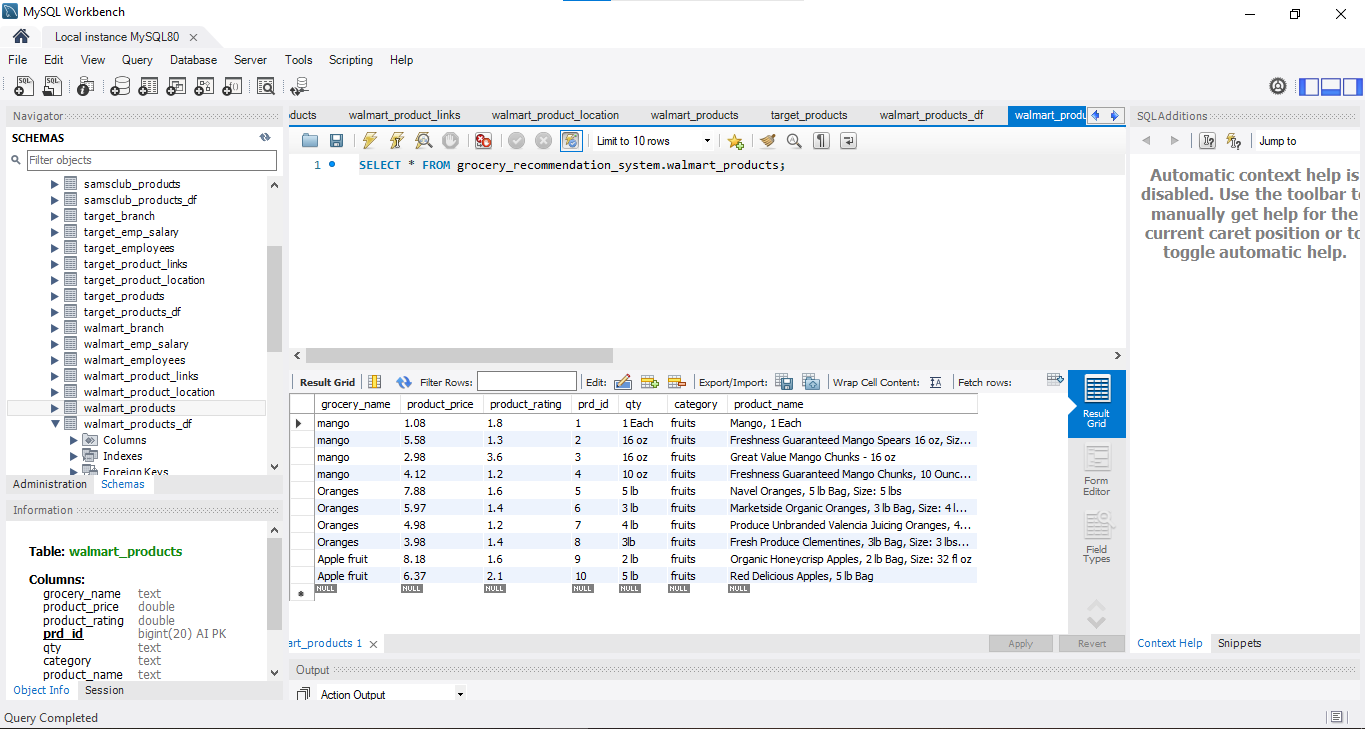Toggle auto-commit with the highlighted icon

[x=570, y=140]
